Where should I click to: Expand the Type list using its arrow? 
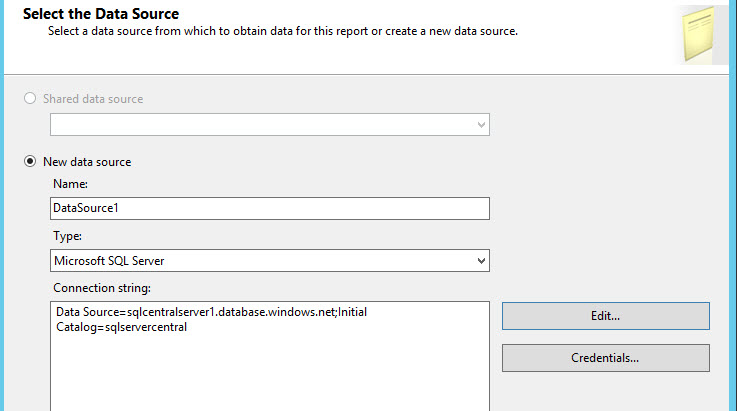(481, 260)
